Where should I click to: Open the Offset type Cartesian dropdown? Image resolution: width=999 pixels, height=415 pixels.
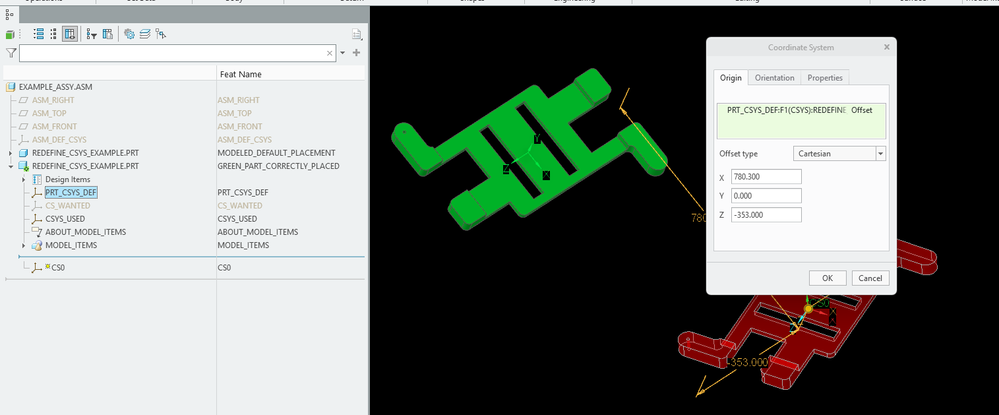click(839, 154)
